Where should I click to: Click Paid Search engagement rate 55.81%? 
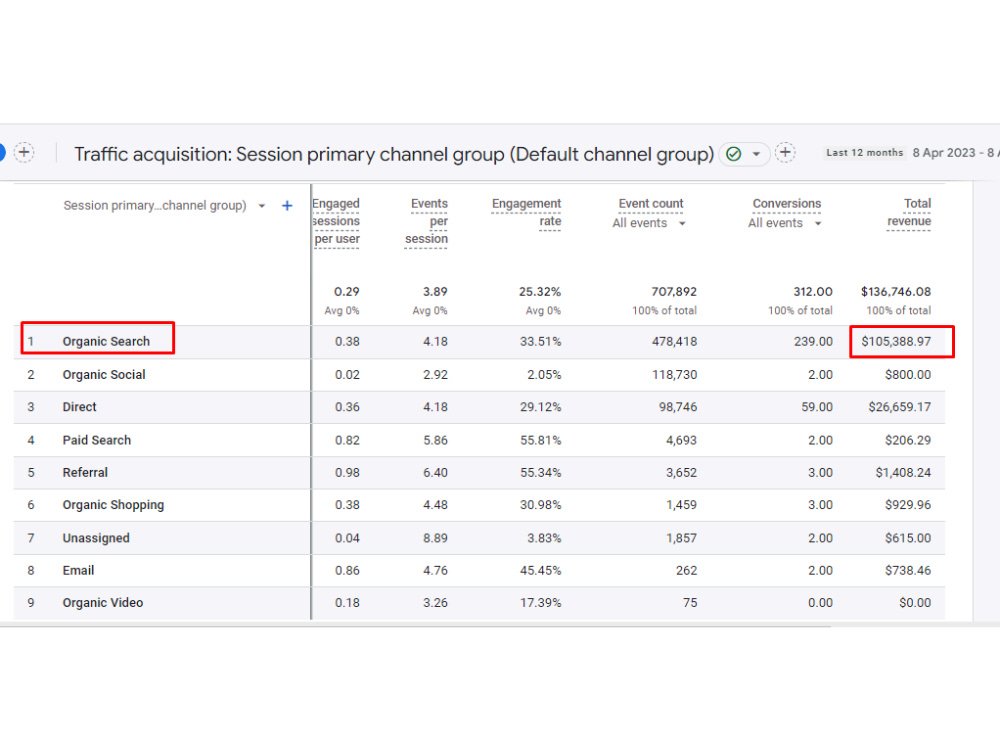540,440
